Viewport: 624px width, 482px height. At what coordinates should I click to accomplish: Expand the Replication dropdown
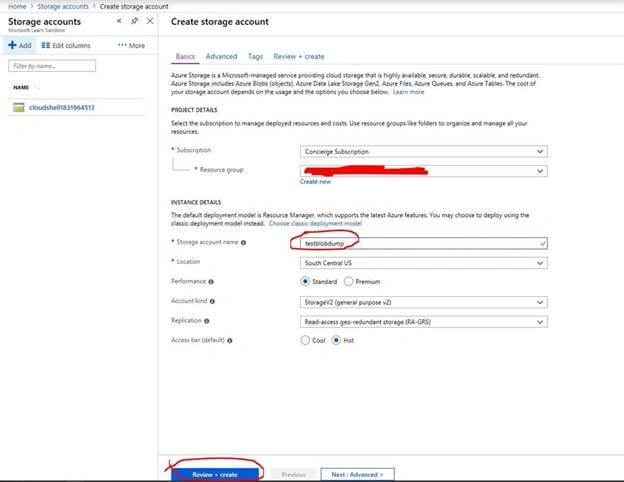pos(423,322)
